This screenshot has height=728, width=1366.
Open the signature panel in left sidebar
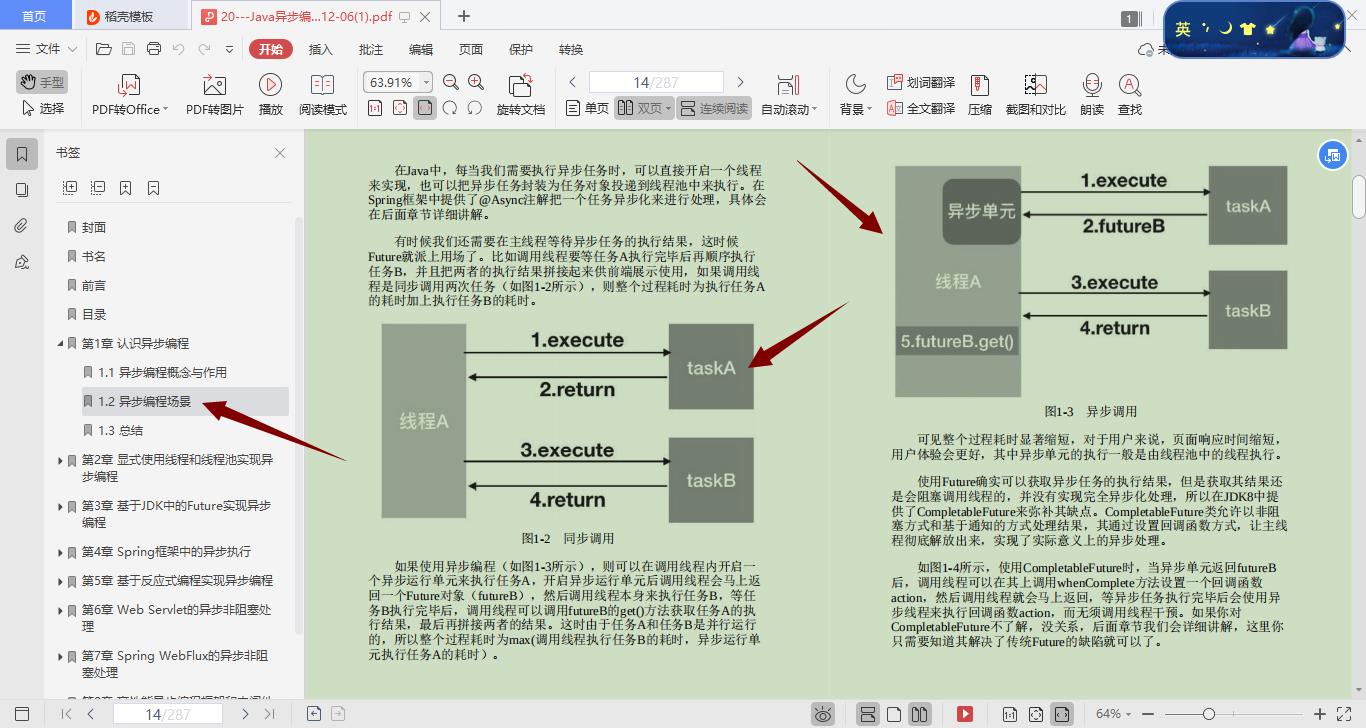(x=21, y=262)
